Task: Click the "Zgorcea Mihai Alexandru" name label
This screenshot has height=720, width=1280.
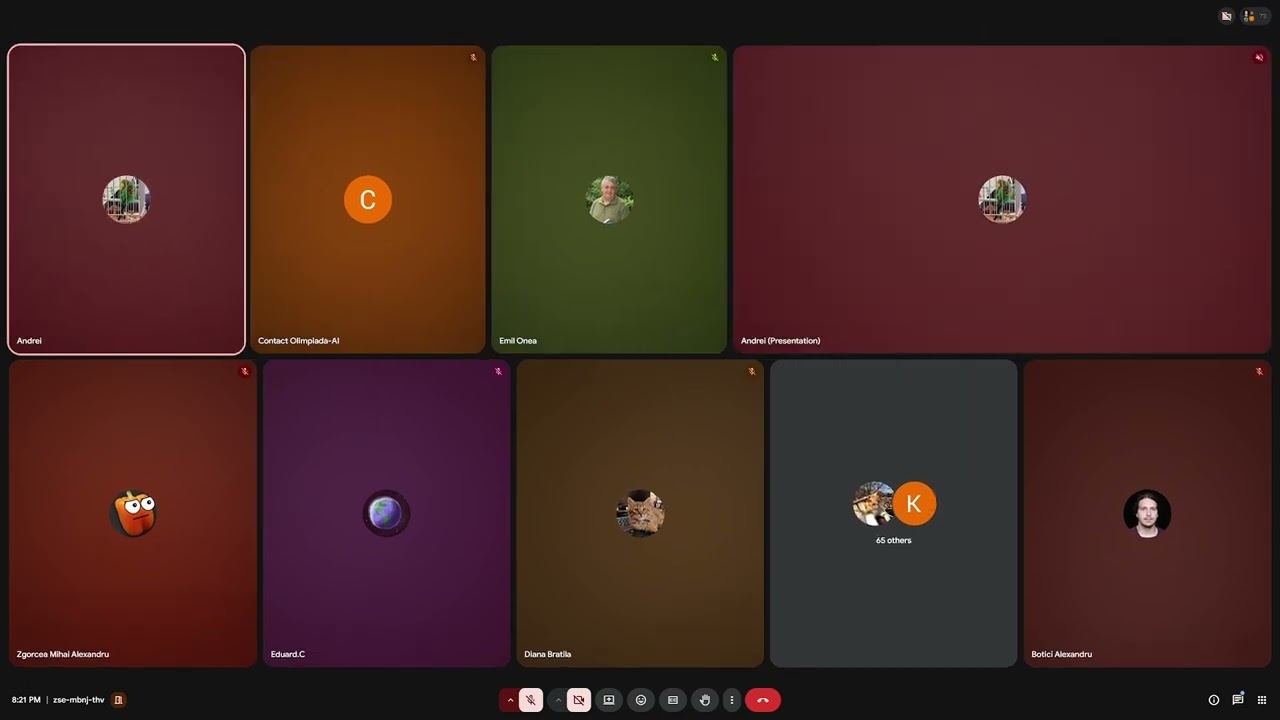Action: click(63, 654)
